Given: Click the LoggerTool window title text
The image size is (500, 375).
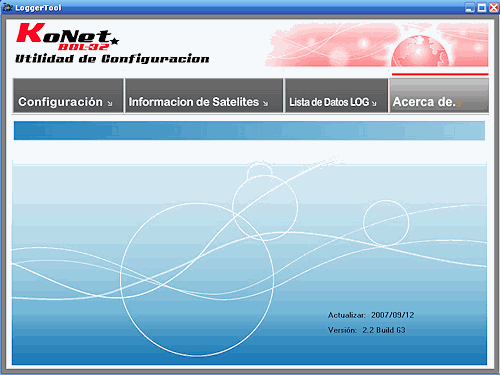Looking at the screenshot, I should click(38, 8).
